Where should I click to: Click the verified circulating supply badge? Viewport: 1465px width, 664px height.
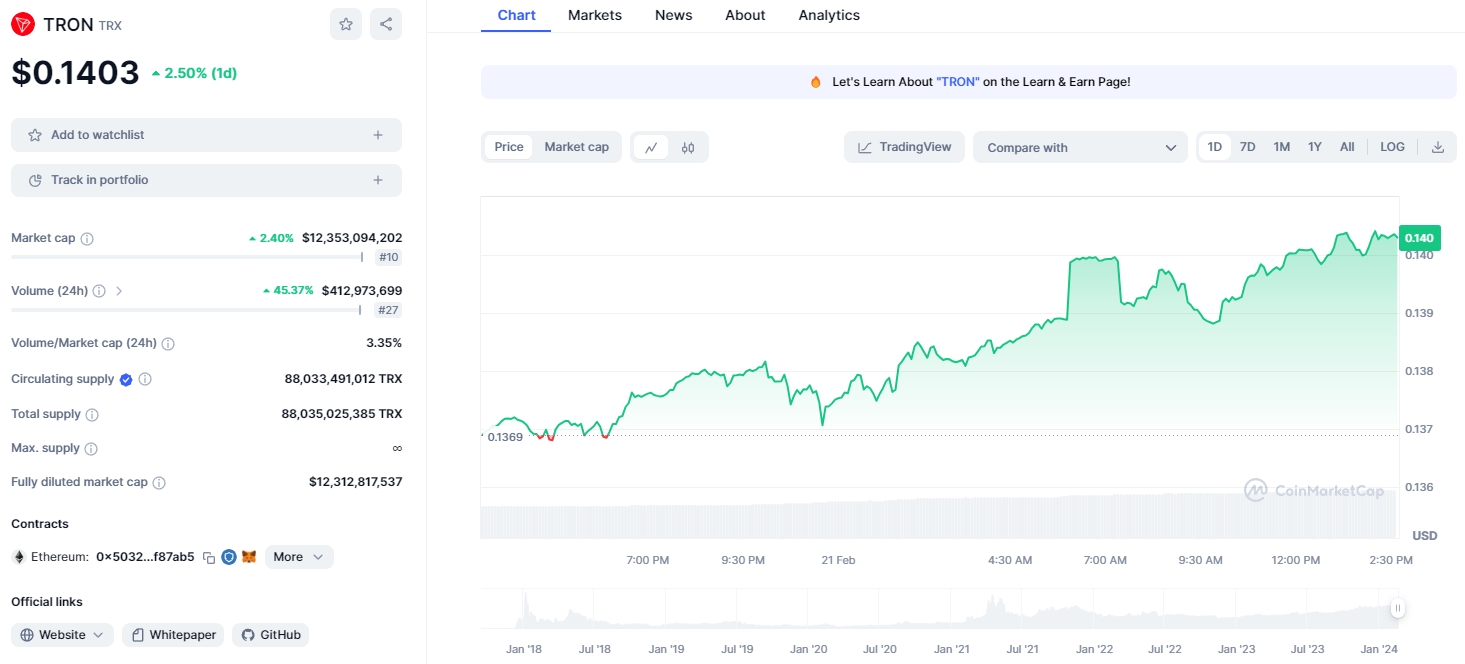coord(126,380)
